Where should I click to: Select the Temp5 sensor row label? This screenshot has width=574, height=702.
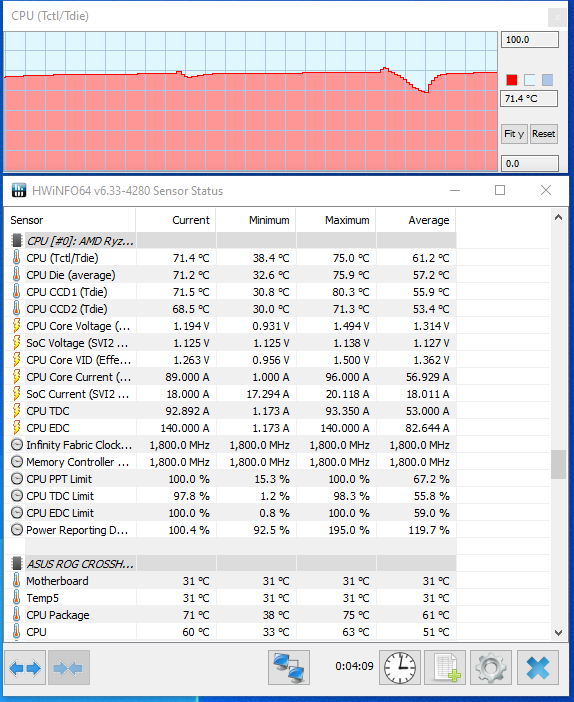[43, 598]
